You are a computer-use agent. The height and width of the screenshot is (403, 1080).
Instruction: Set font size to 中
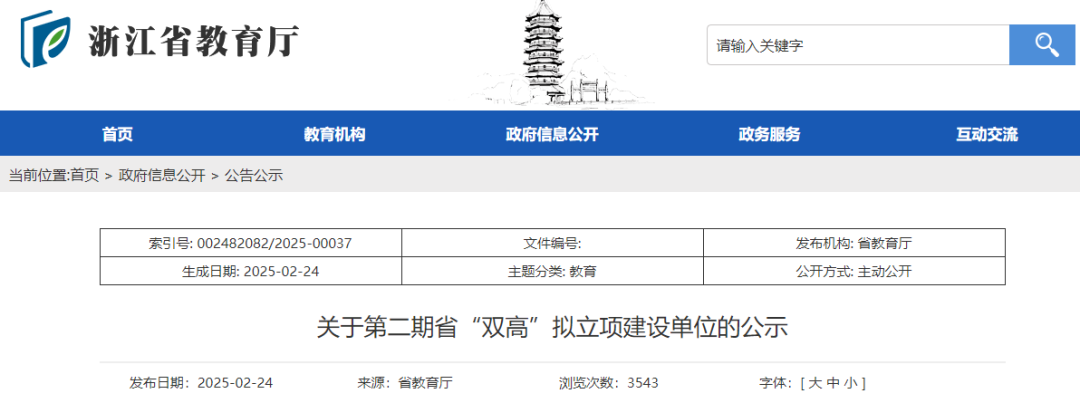(833, 383)
